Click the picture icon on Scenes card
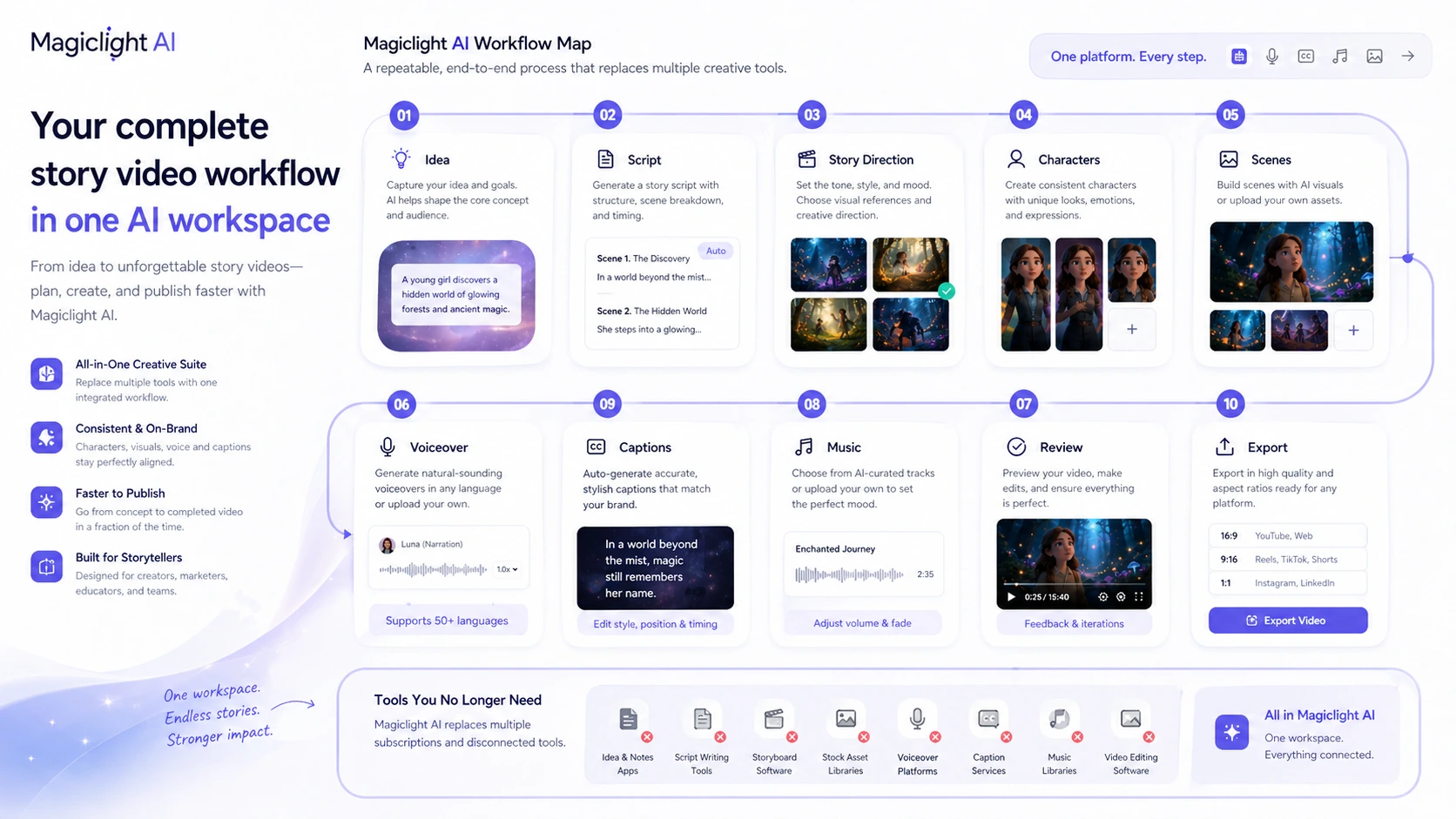This screenshot has width=1456, height=819. [1229, 159]
